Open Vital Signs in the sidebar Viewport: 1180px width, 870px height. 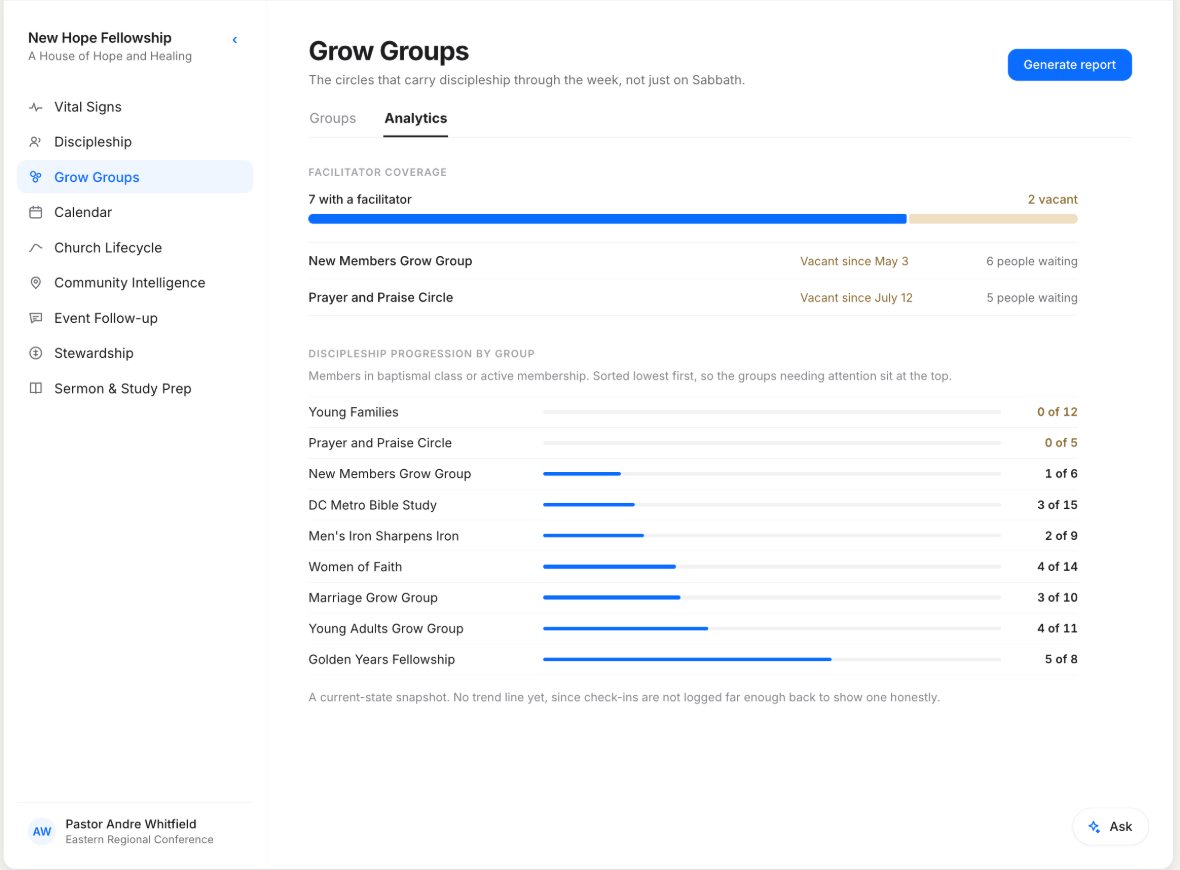pyautogui.click(x=135, y=107)
